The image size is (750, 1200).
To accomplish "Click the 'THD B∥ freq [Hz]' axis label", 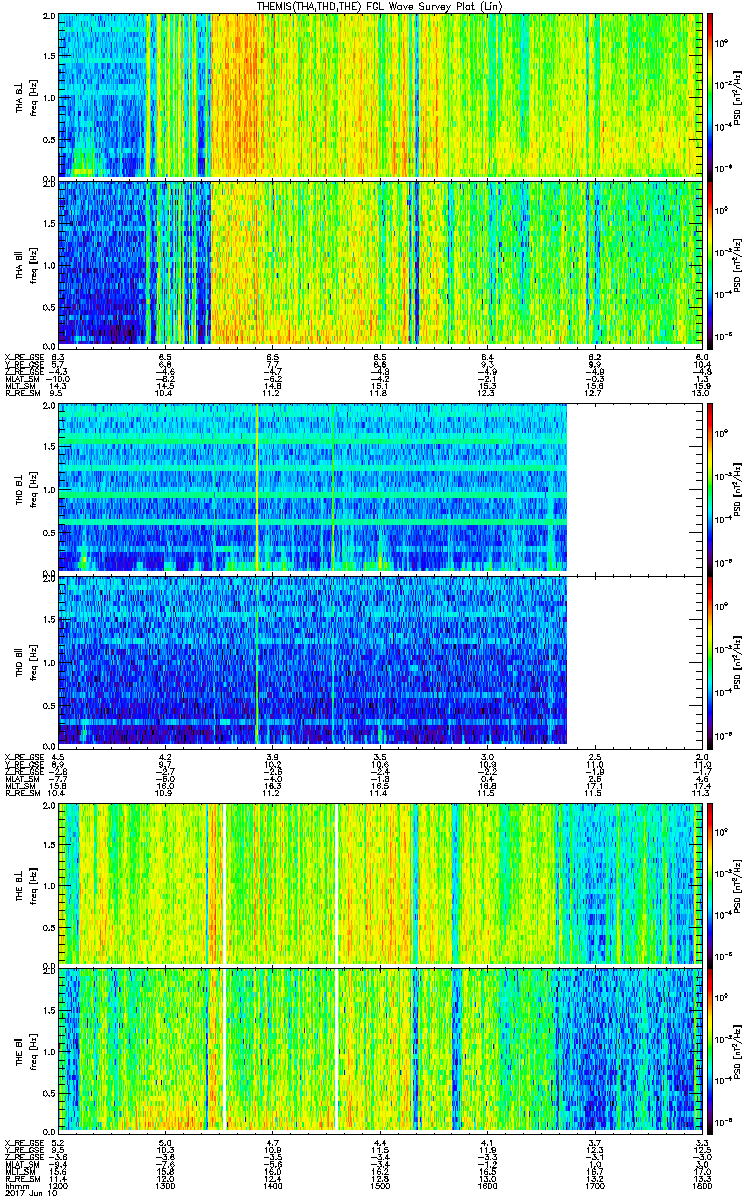I will pyautogui.click(x=25, y=660).
